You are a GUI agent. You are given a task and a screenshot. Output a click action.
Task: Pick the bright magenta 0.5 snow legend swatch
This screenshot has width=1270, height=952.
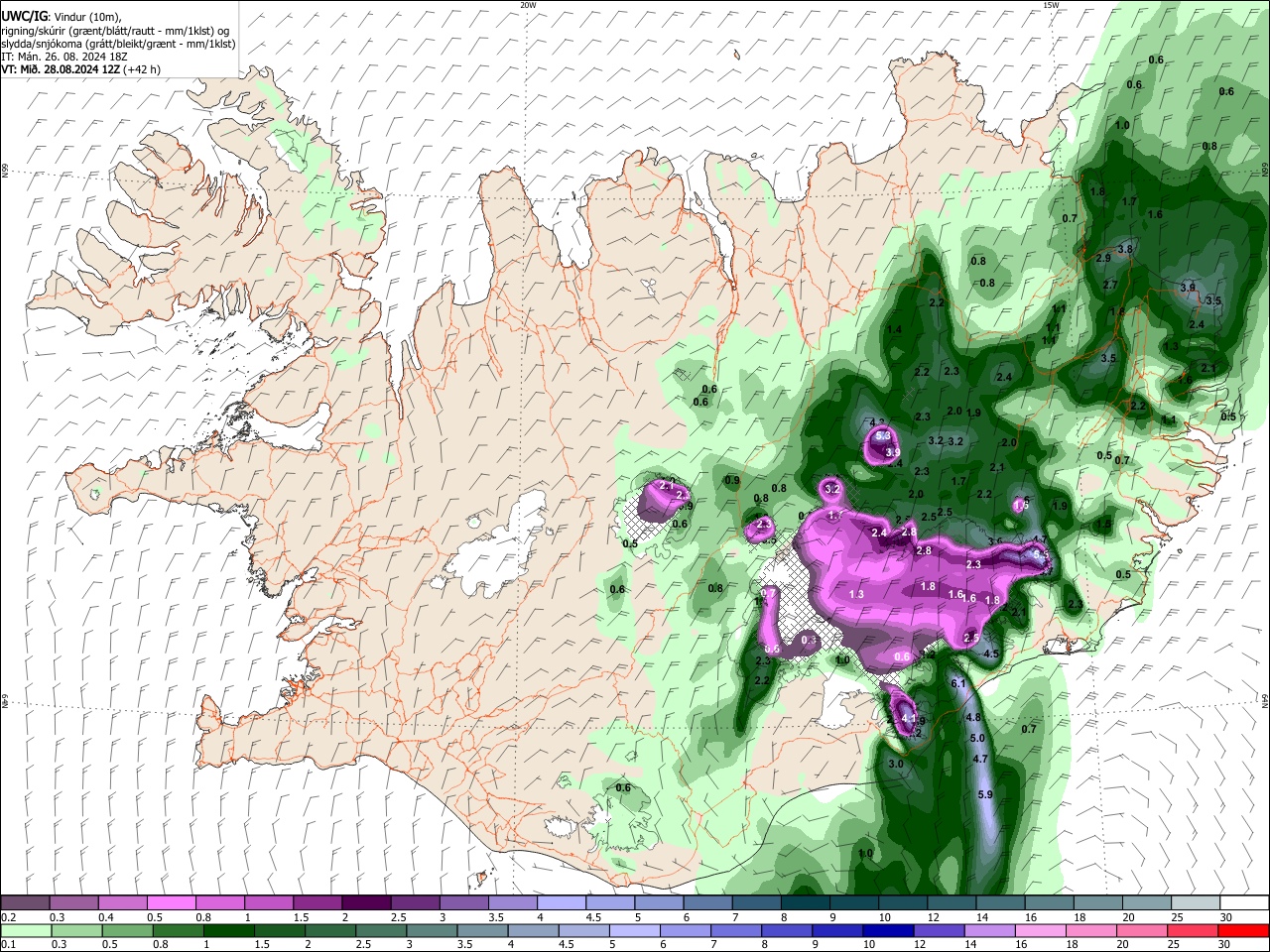coord(171,902)
